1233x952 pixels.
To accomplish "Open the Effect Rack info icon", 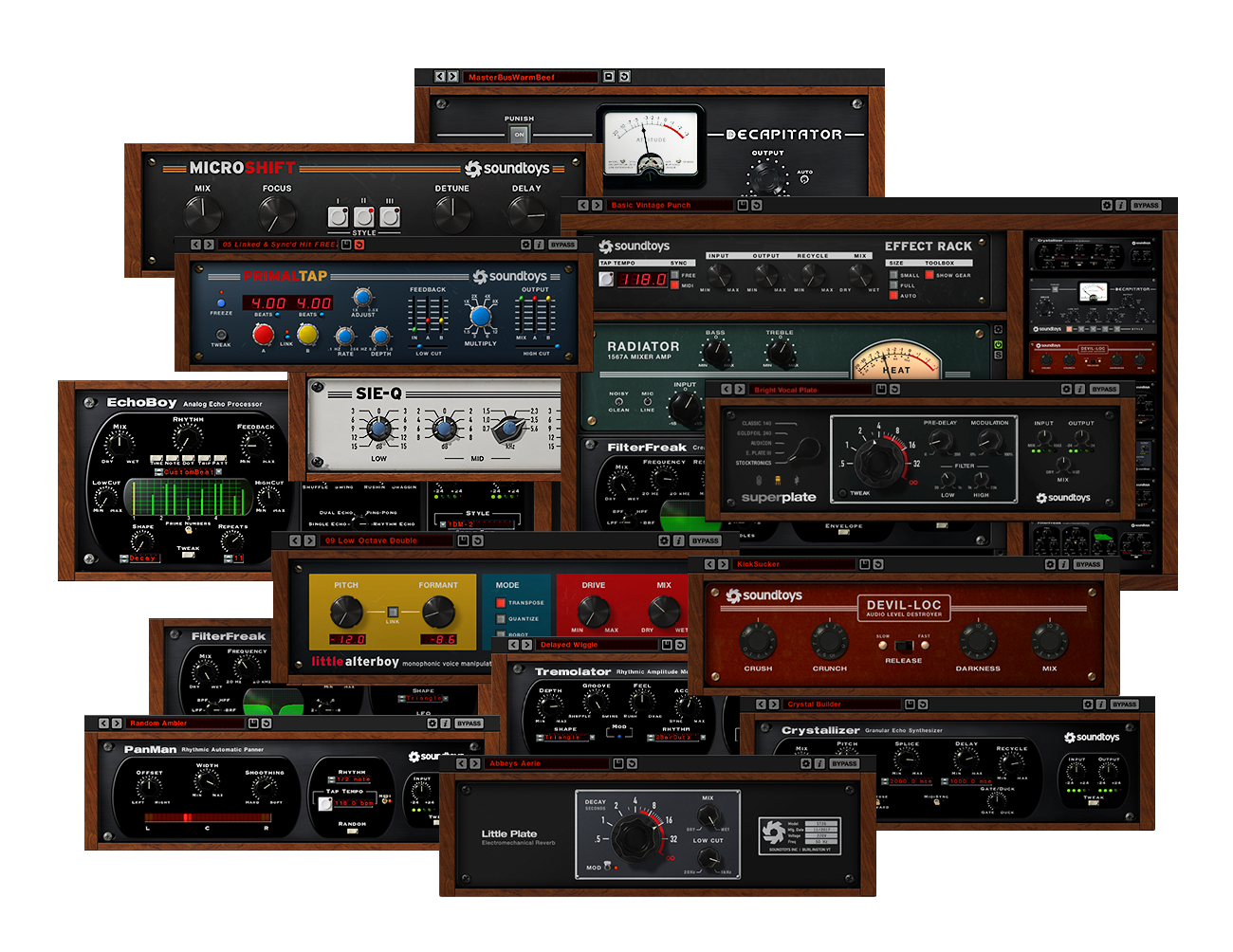I will [1120, 205].
